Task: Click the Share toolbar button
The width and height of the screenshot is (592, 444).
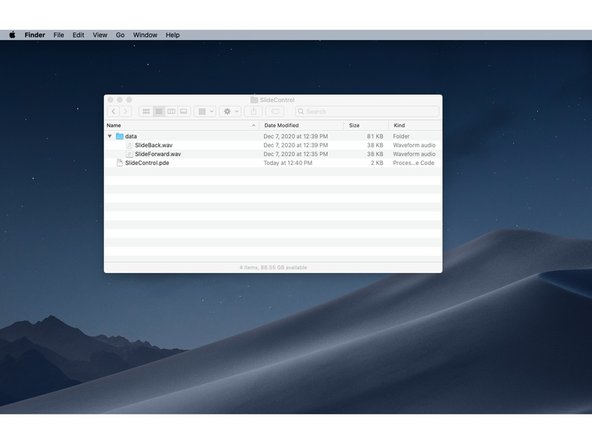Action: (254, 111)
